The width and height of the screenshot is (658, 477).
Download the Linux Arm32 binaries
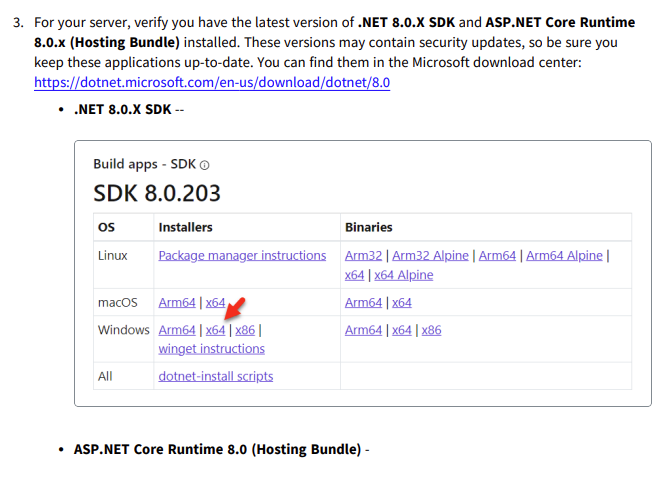coord(363,255)
